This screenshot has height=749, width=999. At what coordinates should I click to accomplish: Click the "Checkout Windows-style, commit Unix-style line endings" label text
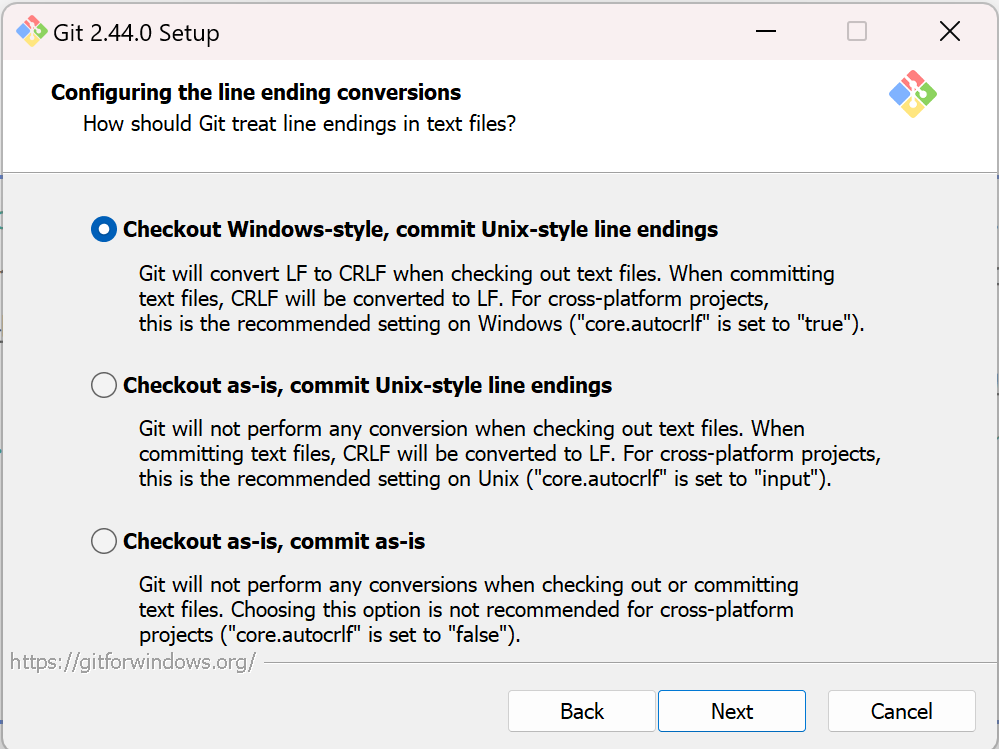click(x=420, y=230)
